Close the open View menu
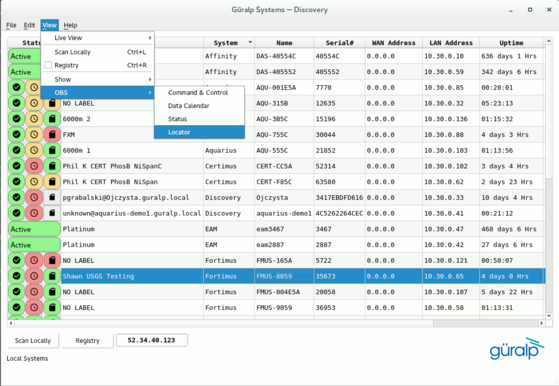This screenshot has width=559, height=386. click(x=49, y=25)
